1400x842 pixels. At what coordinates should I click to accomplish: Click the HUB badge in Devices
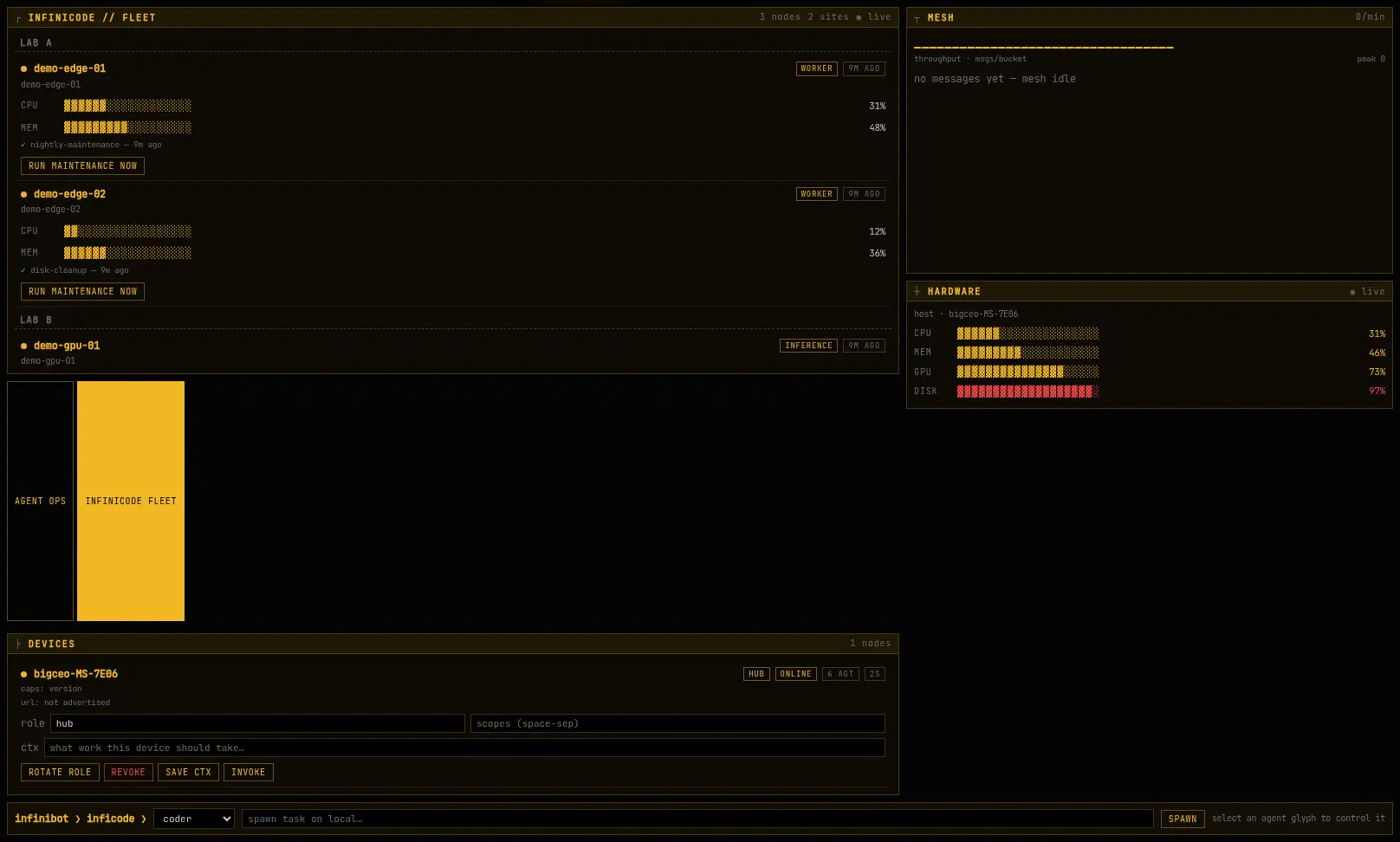(x=756, y=674)
